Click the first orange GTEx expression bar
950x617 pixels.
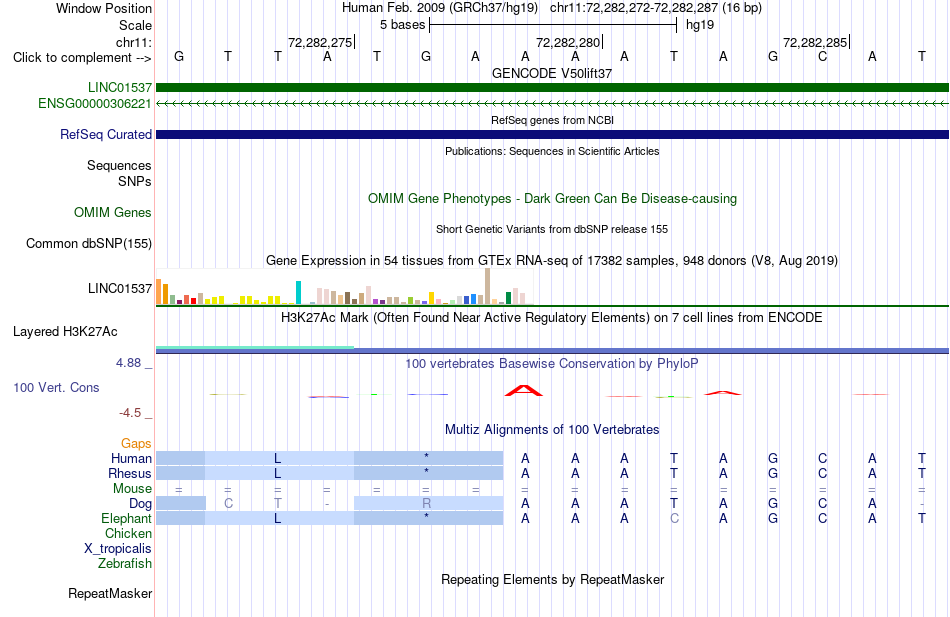pyautogui.click(x=159, y=292)
